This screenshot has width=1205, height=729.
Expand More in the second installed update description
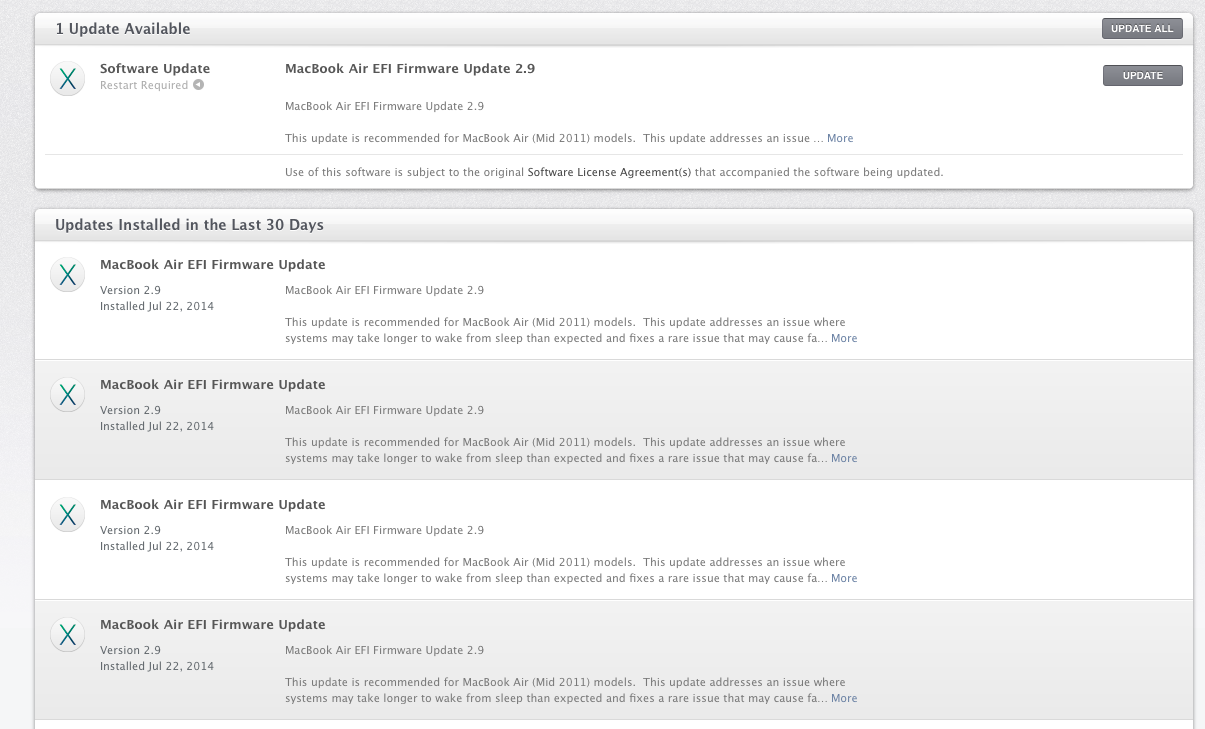(844, 458)
